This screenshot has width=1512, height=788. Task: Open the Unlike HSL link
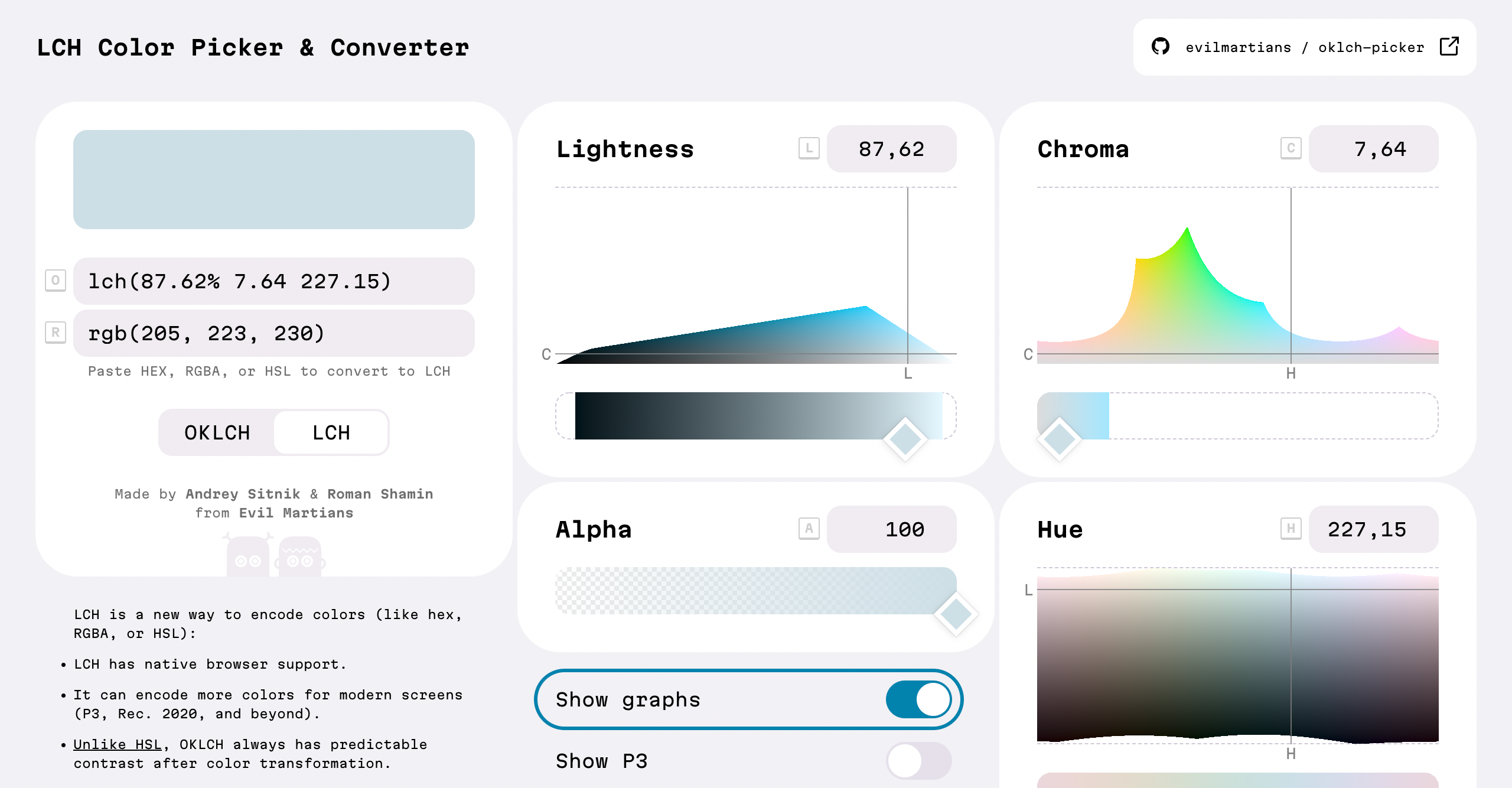click(118, 744)
